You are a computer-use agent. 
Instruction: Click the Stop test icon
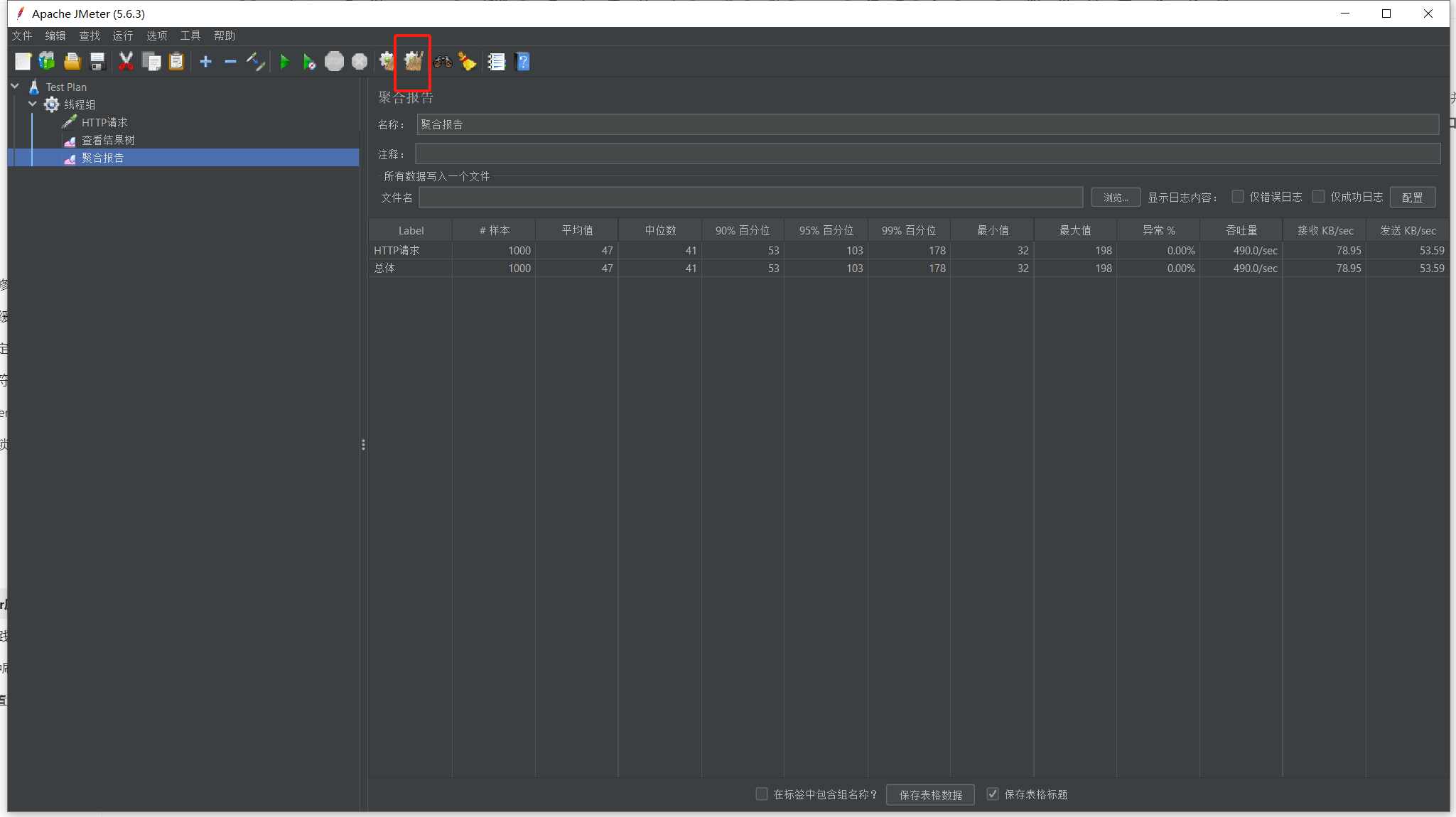(x=334, y=62)
